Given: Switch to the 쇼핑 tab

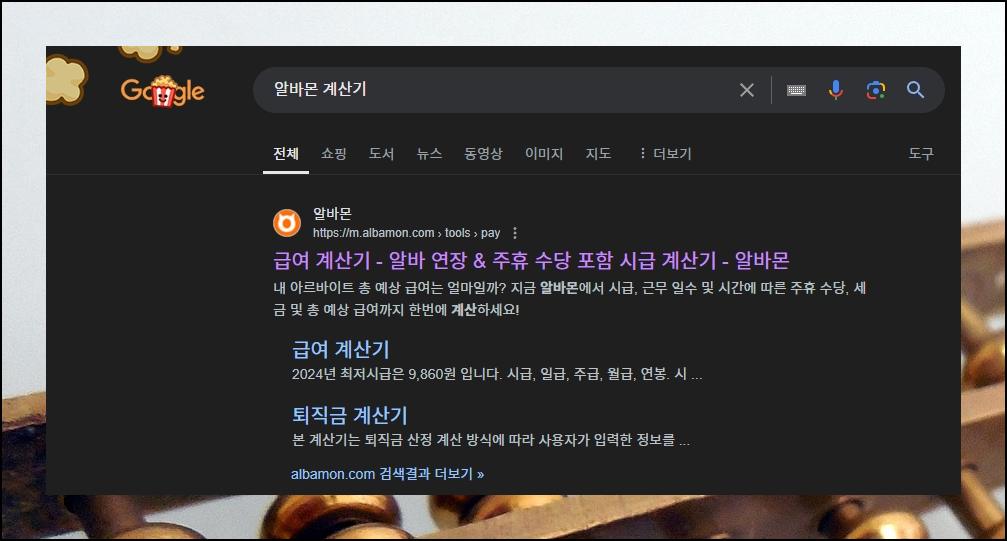Looking at the screenshot, I should point(333,154).
